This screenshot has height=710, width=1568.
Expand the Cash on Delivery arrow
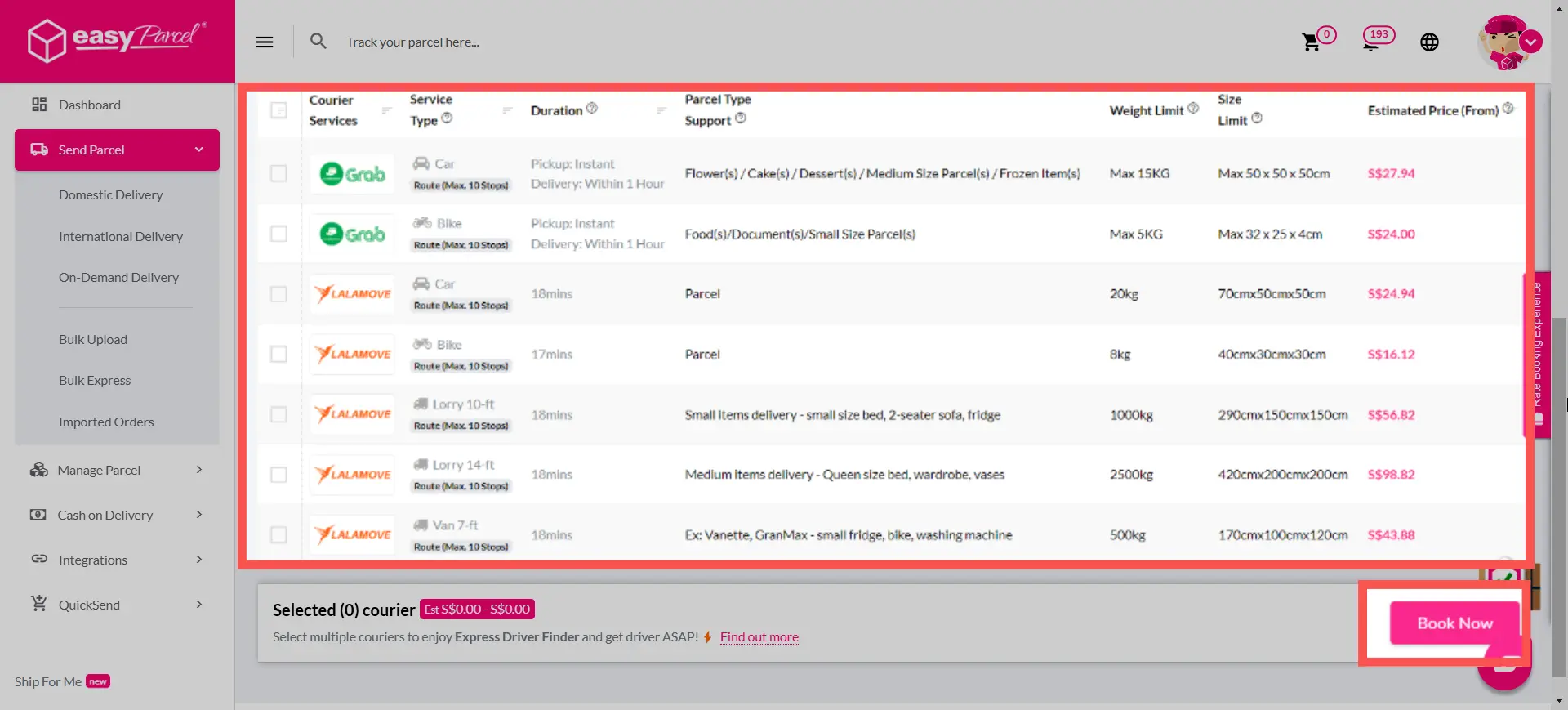click(199, 515)
